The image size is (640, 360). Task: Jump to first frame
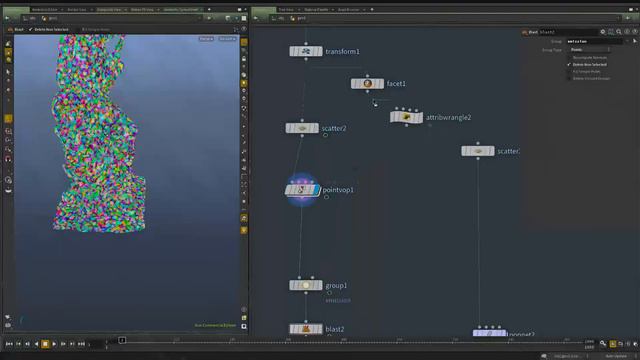(9, 344)
